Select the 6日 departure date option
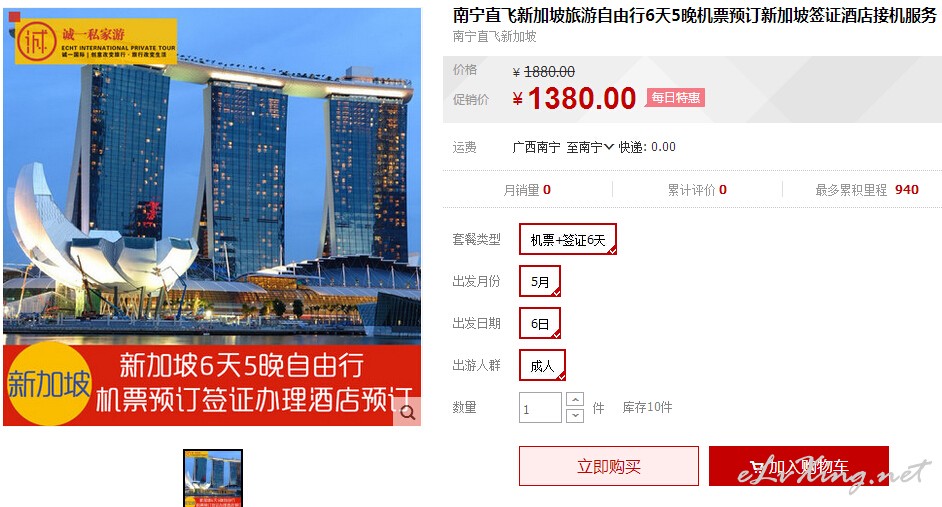 [539, 324]
